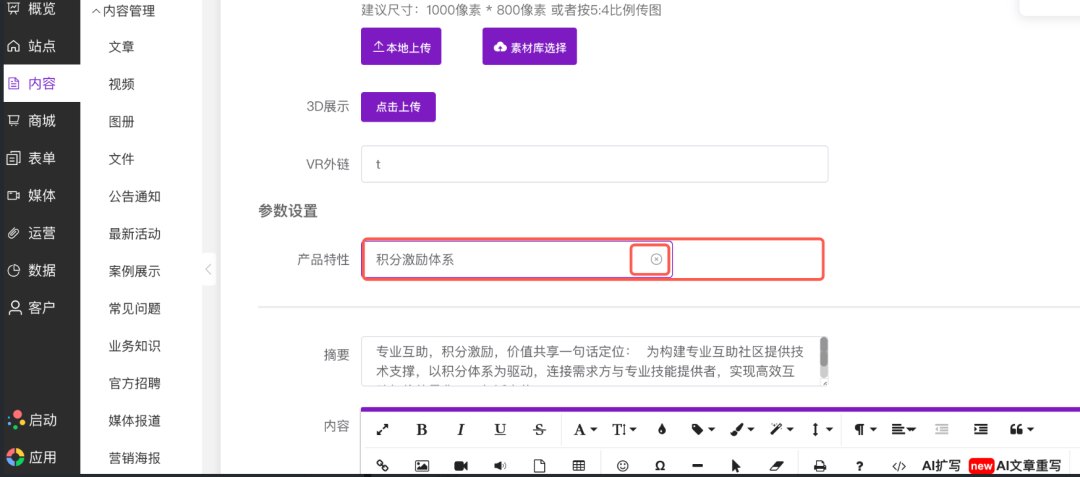This screenshot has height=477, width=1080.
Task: Apply bold formatting
Action: coord(422,430)
